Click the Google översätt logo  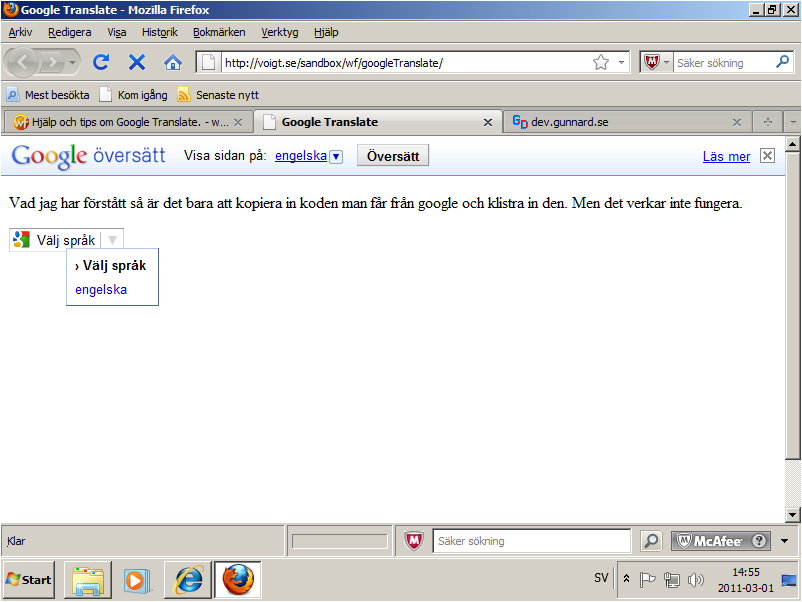click(x=88, y=156)
